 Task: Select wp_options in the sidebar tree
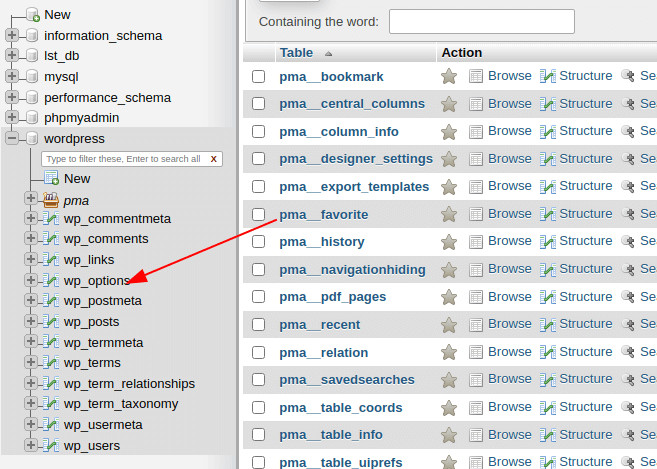tap(96, 280)
